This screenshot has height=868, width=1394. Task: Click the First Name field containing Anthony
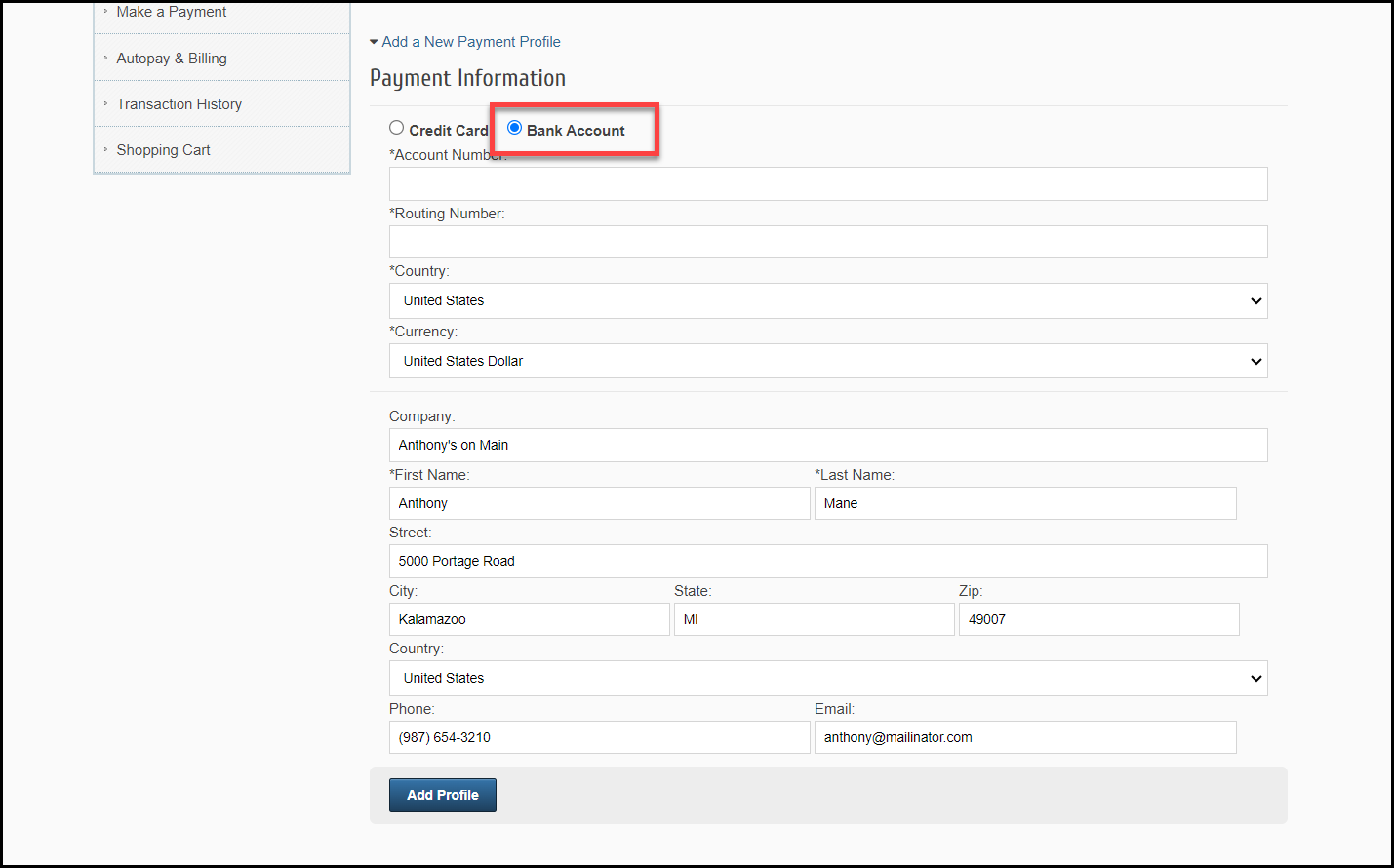(600, 503)
